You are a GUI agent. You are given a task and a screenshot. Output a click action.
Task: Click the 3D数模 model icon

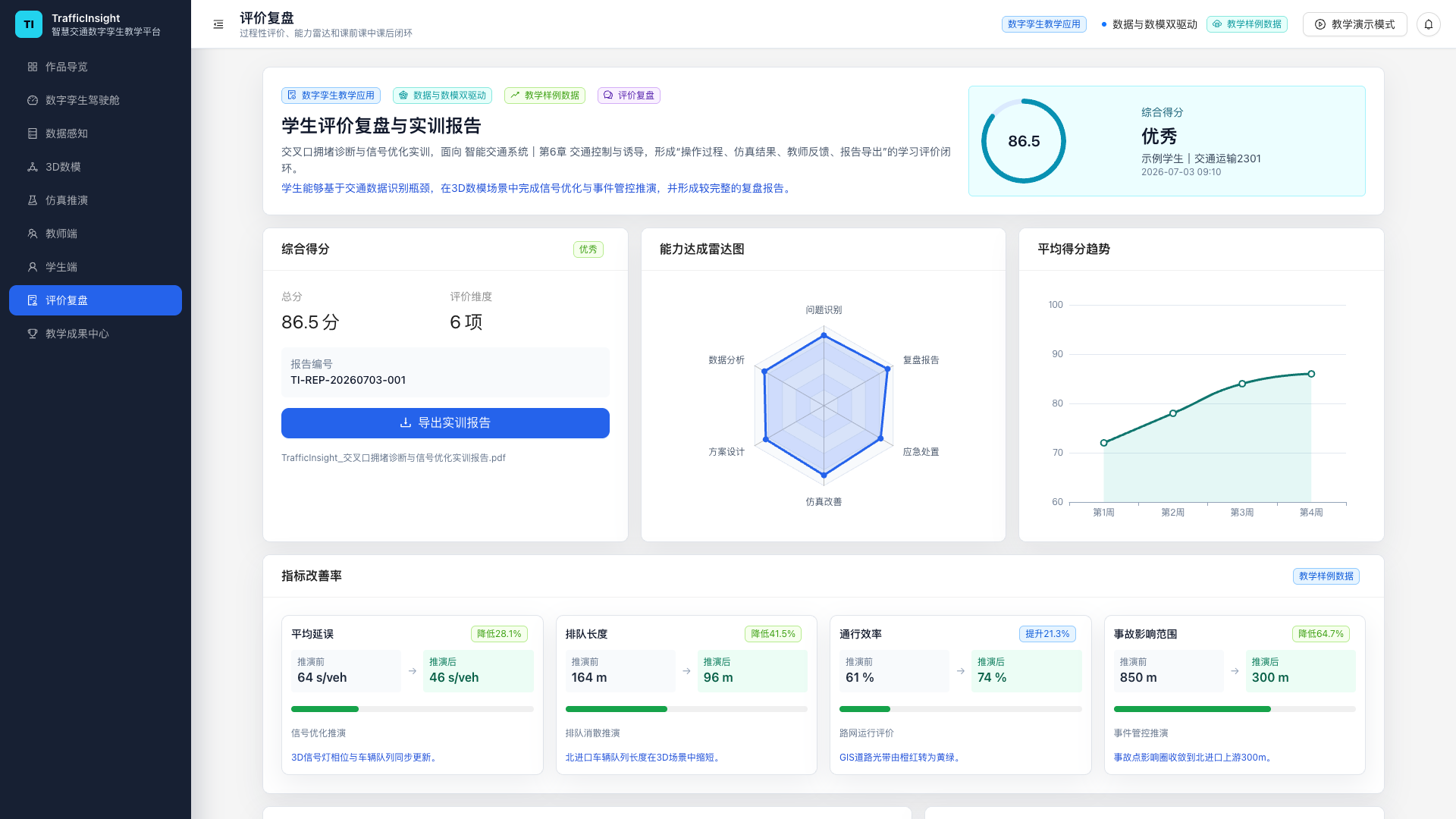(33, 167)
